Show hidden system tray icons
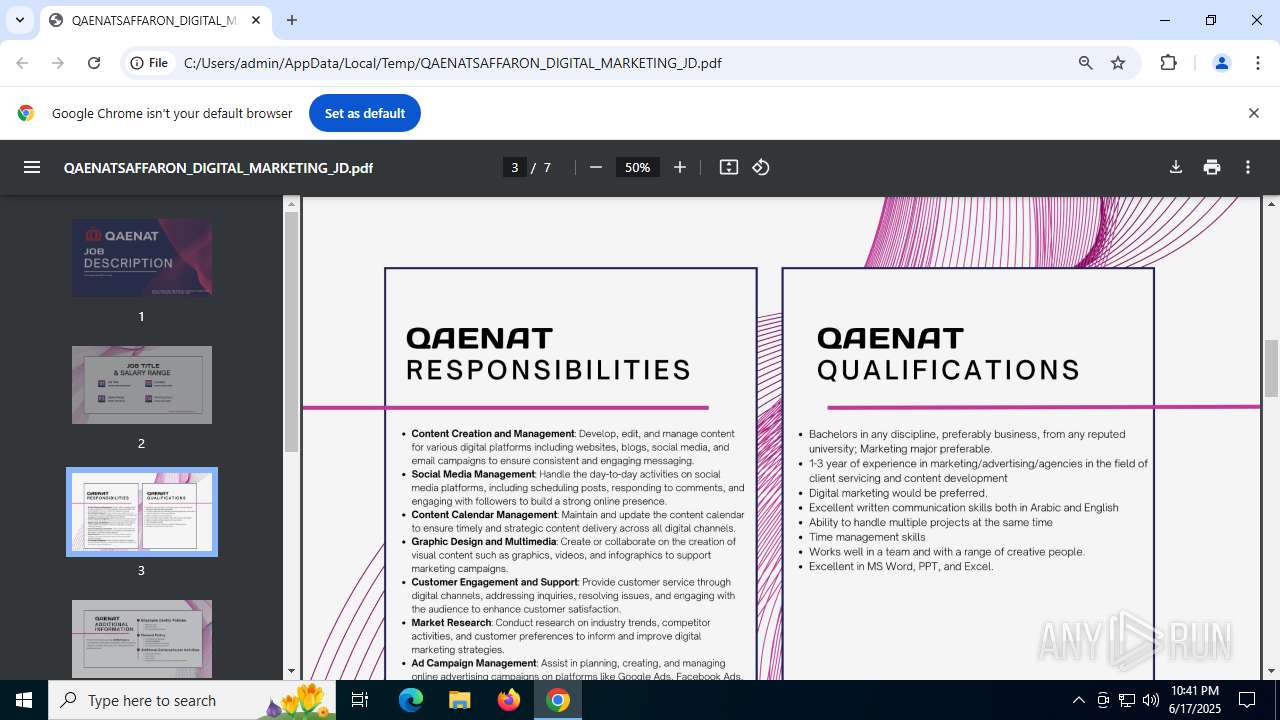The height and width of the screenshot is (720, 1280). pos(1078,700)
